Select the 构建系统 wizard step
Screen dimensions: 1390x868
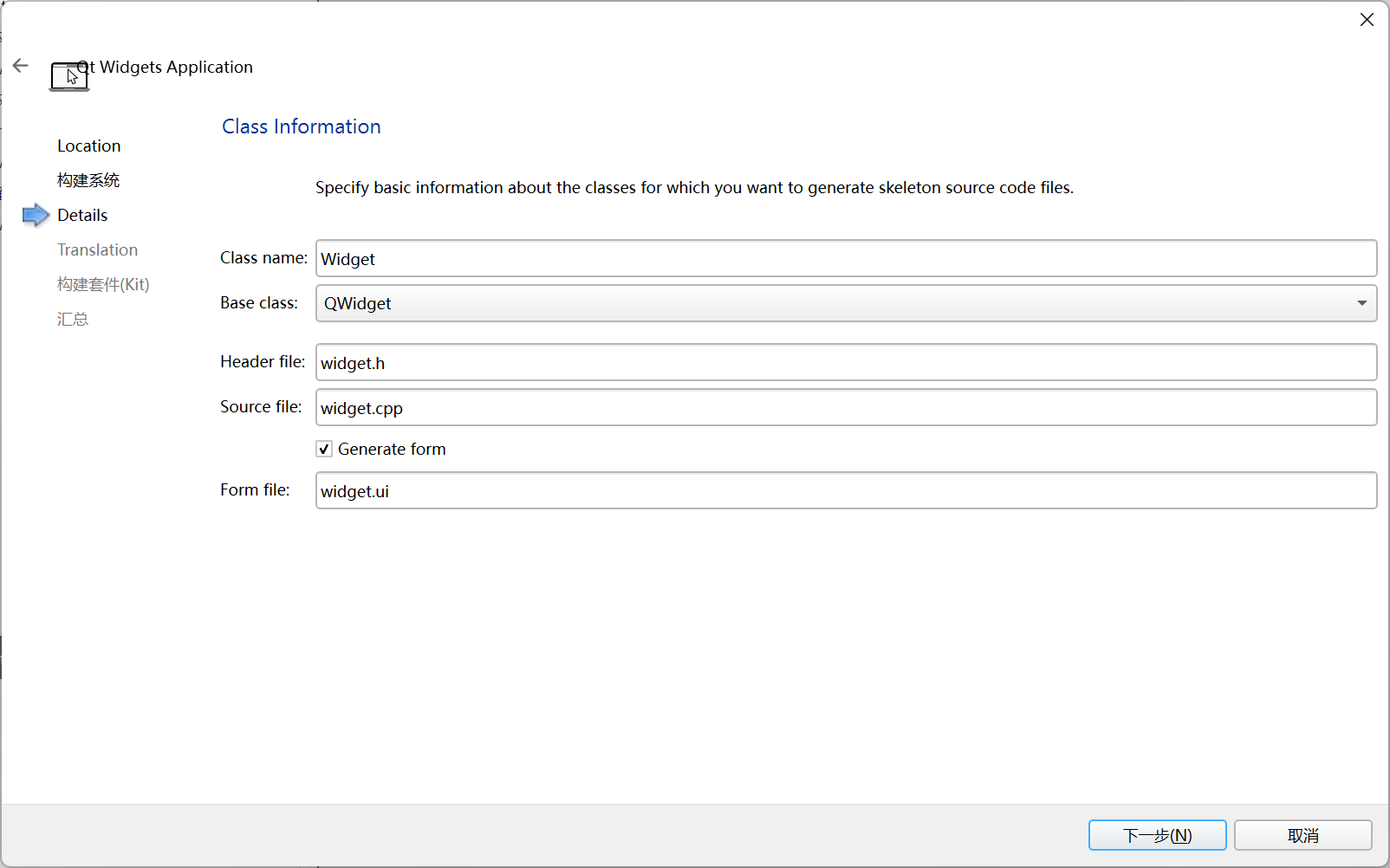[88, 180]
